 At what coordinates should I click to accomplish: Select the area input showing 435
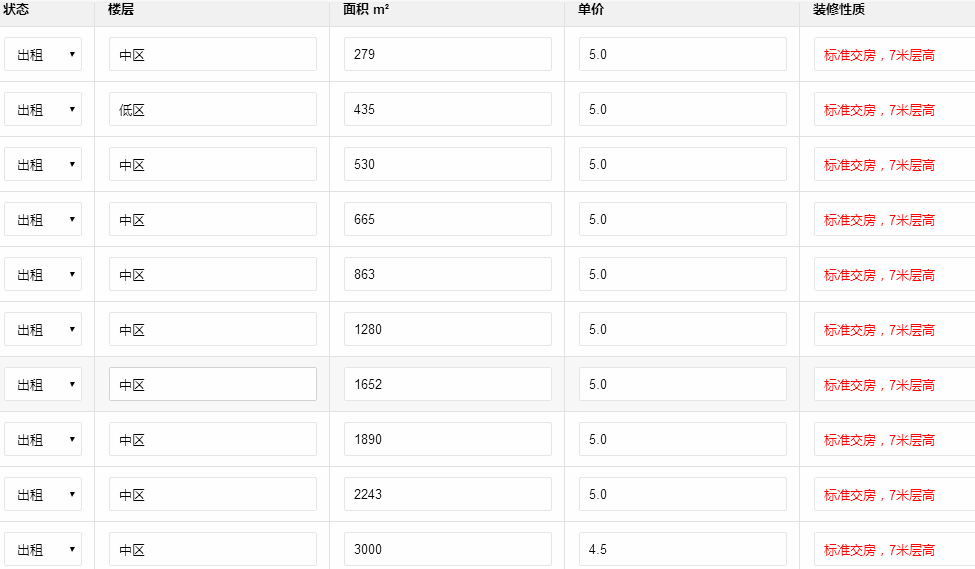(447, 110)
